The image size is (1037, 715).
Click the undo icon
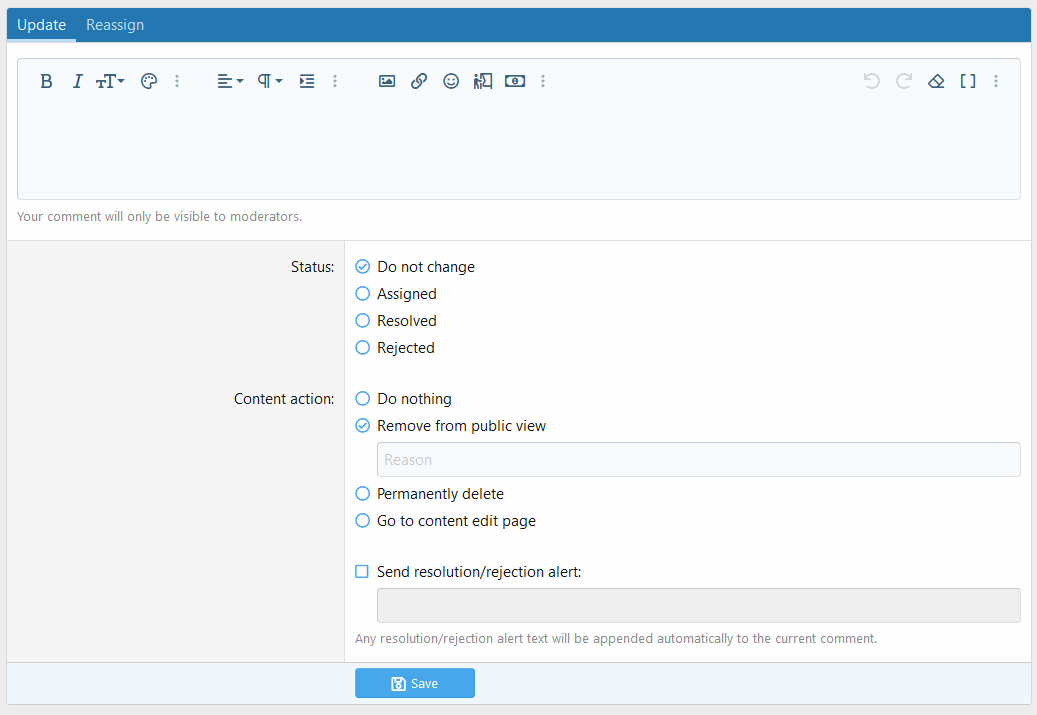872,81
